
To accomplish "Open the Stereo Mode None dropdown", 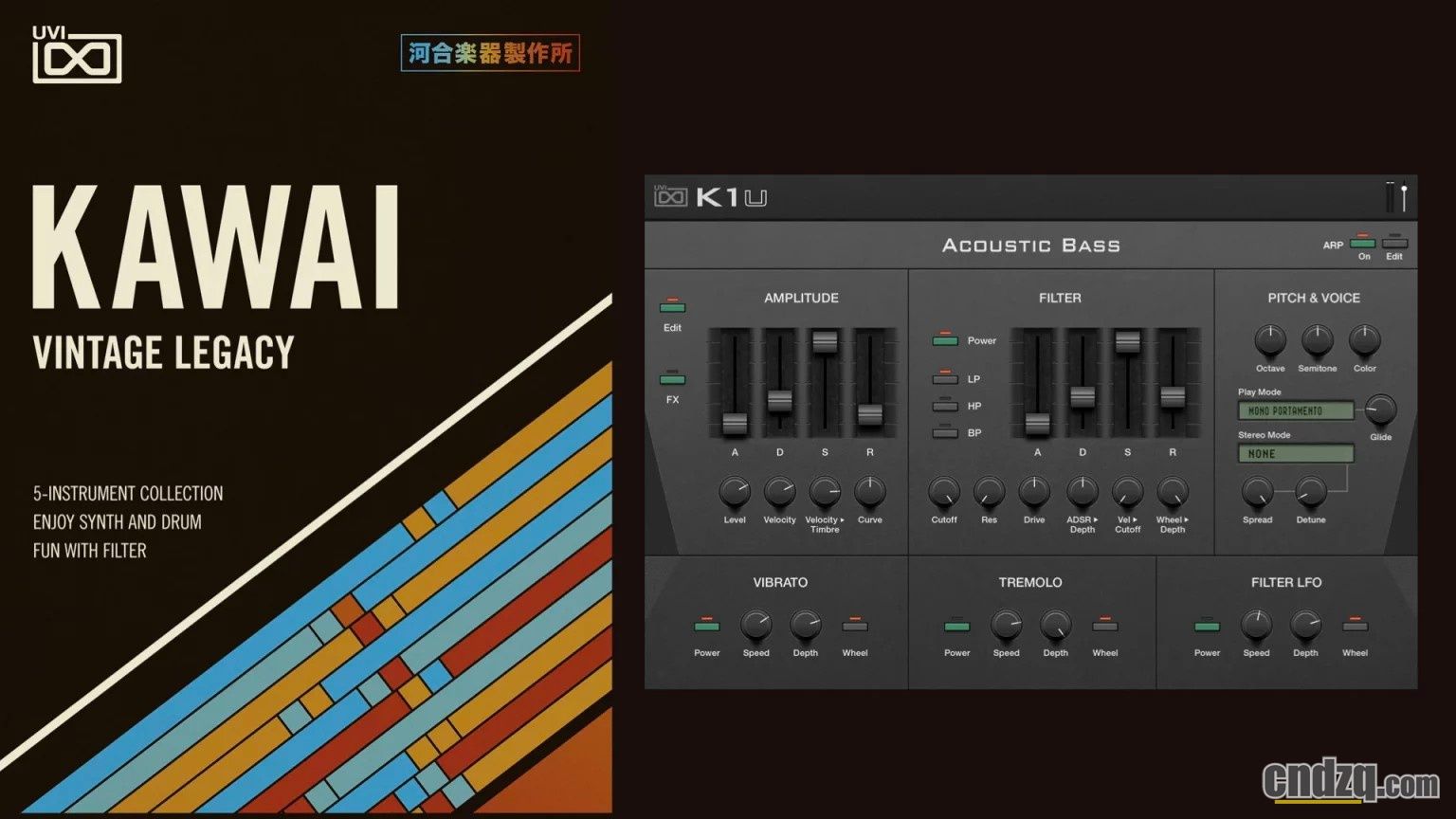I will (1296, 453).
